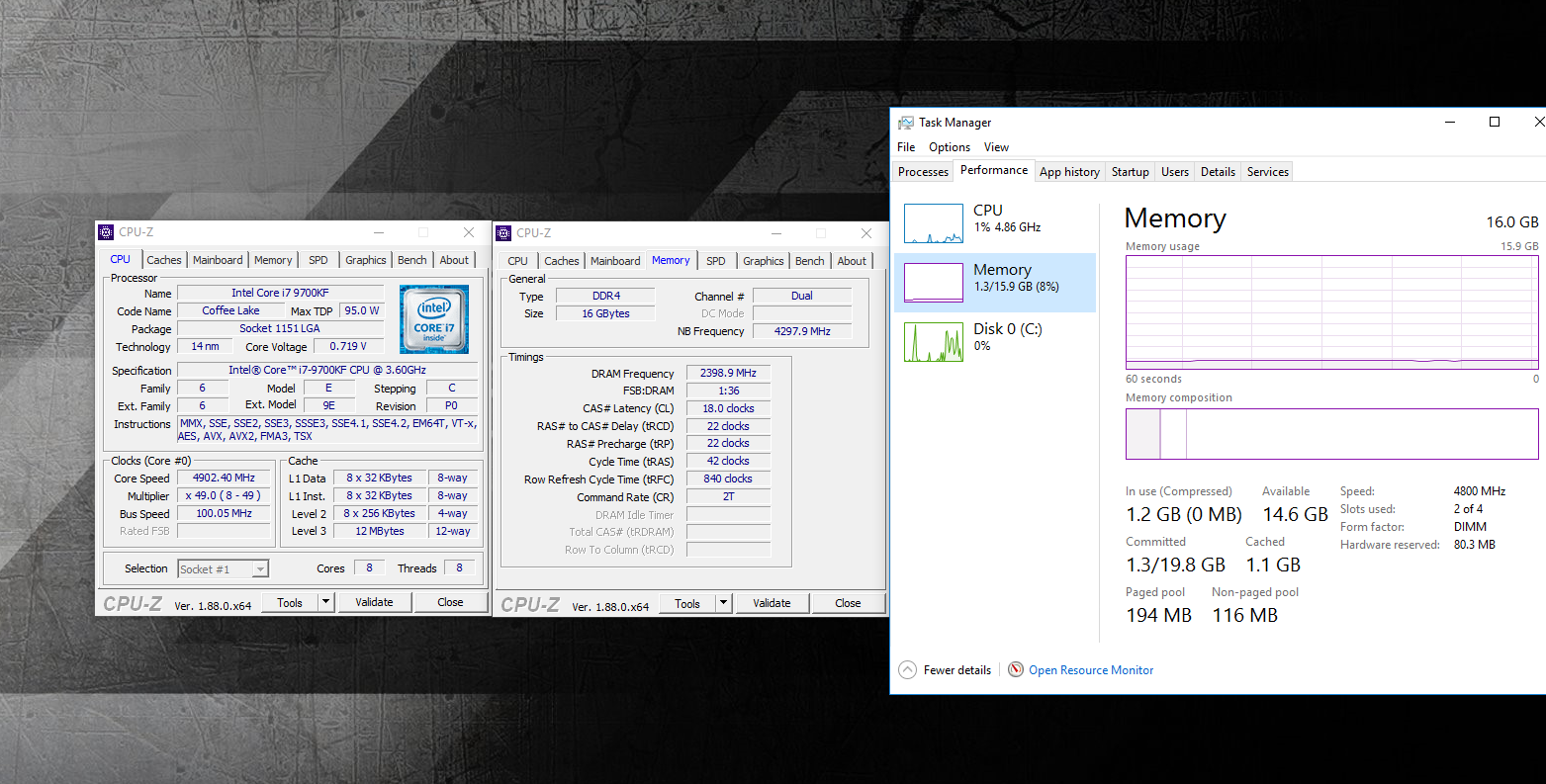Click Close button in right CPU-Z window
Screen dimensions: 1546x784
[x=848, y=603]
